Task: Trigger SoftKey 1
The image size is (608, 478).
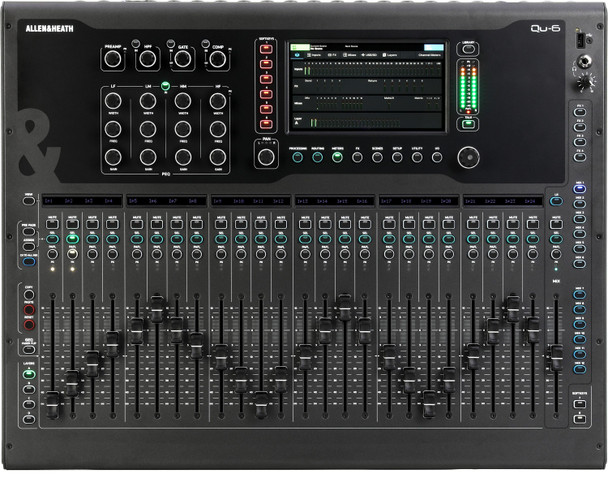Action: [x=266, y=49]
